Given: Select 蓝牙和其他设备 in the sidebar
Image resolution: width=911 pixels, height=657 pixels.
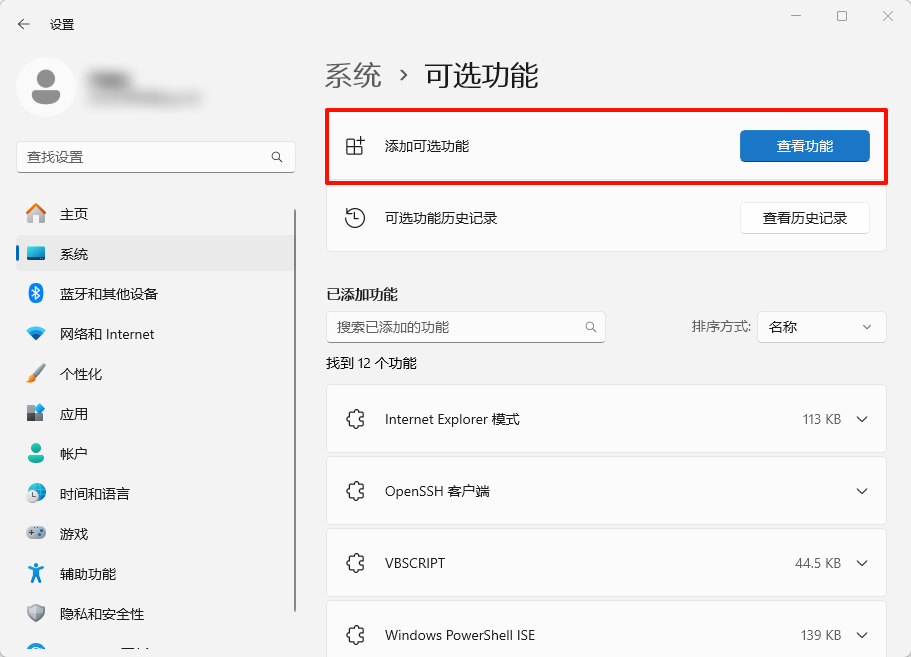Looking at the screenshot, I should tap(90, 293).
